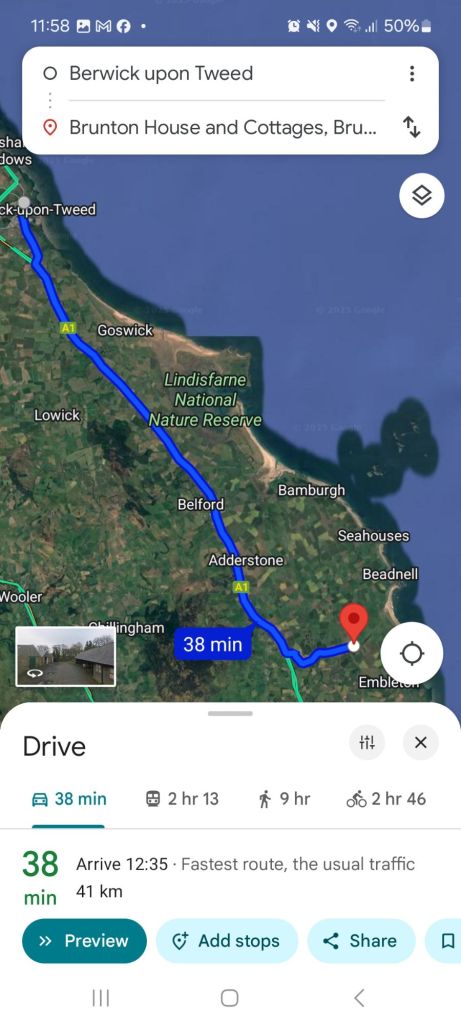Swap start and destination with arrows icon
The height and width of the screenshot is (1024, 461).
(x=411, y=127)
